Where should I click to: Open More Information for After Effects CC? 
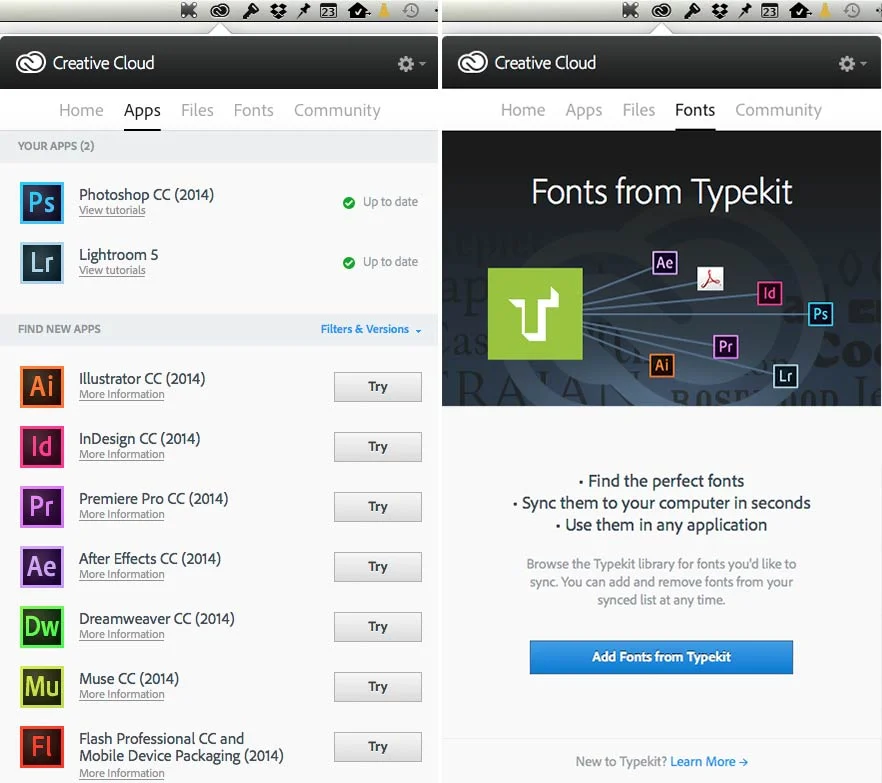pyautogui.click(x=122, y=574)
